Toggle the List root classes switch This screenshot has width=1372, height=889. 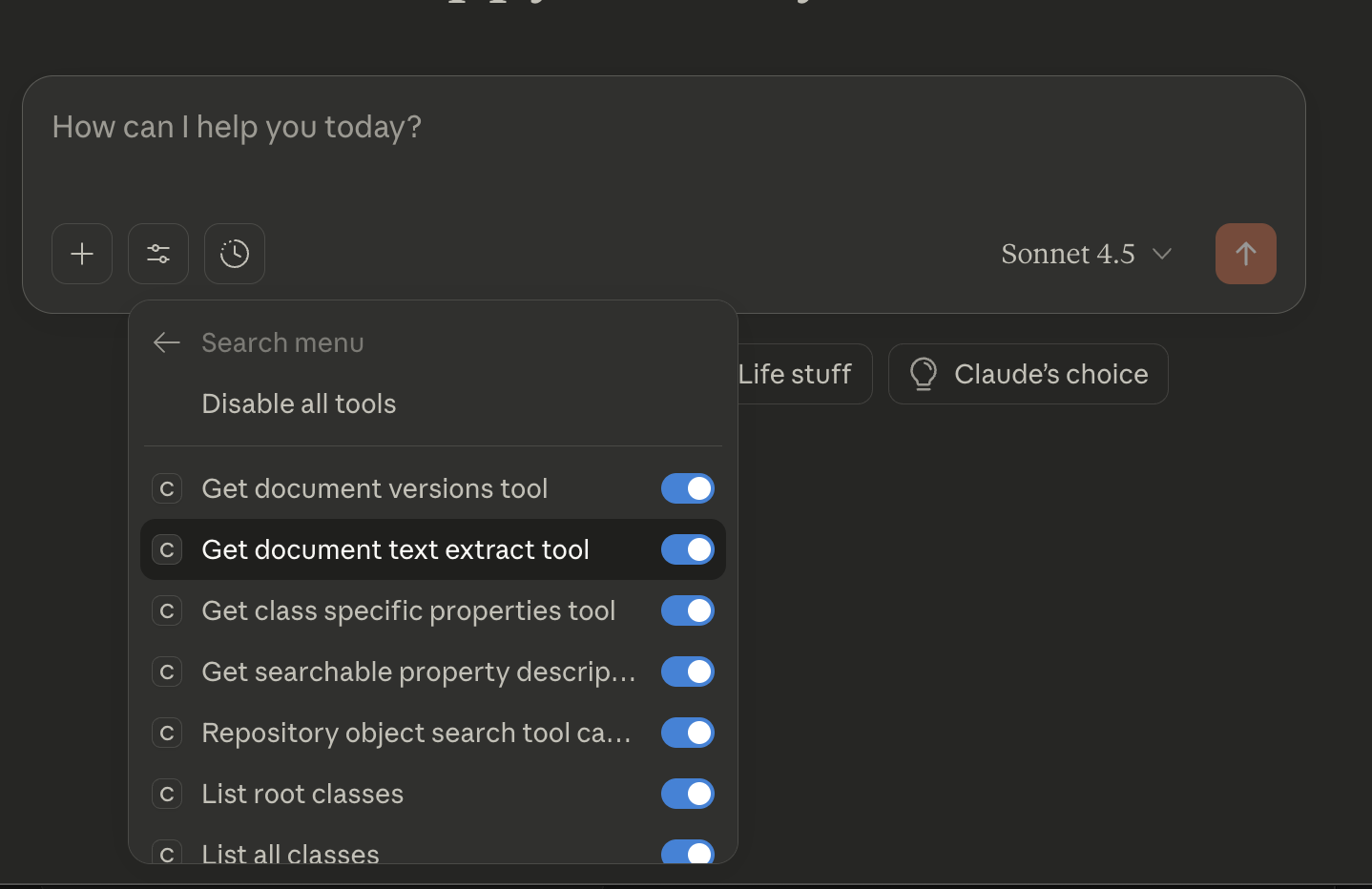(687, 793)
